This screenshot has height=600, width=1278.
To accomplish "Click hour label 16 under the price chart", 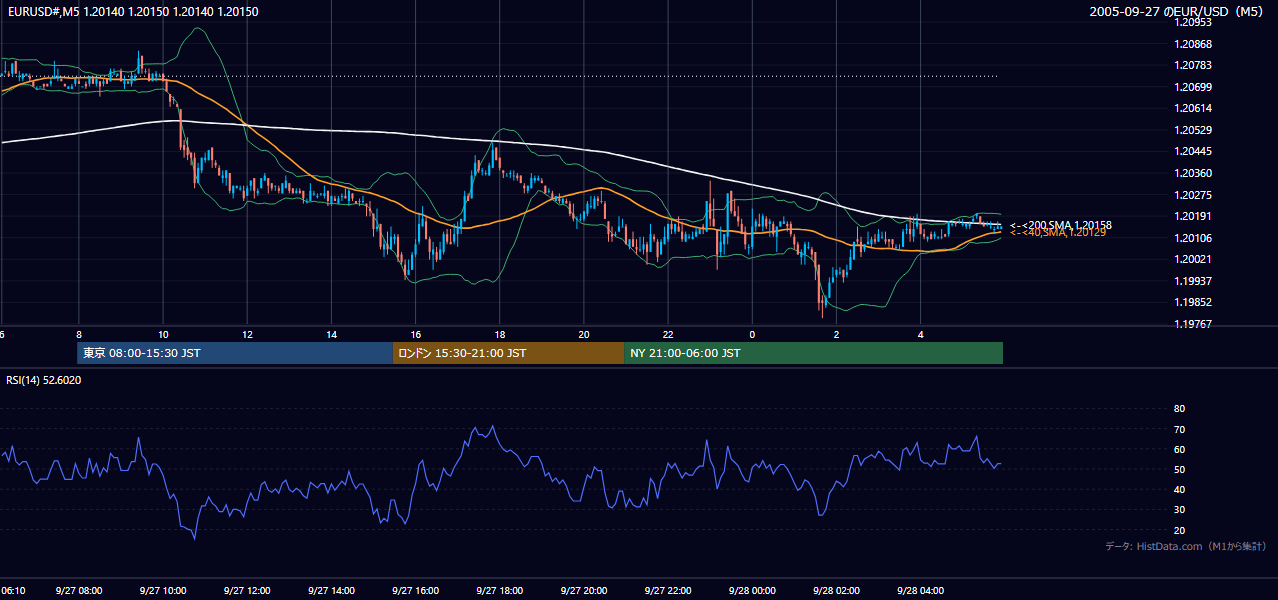I will [x=415, y=335].
